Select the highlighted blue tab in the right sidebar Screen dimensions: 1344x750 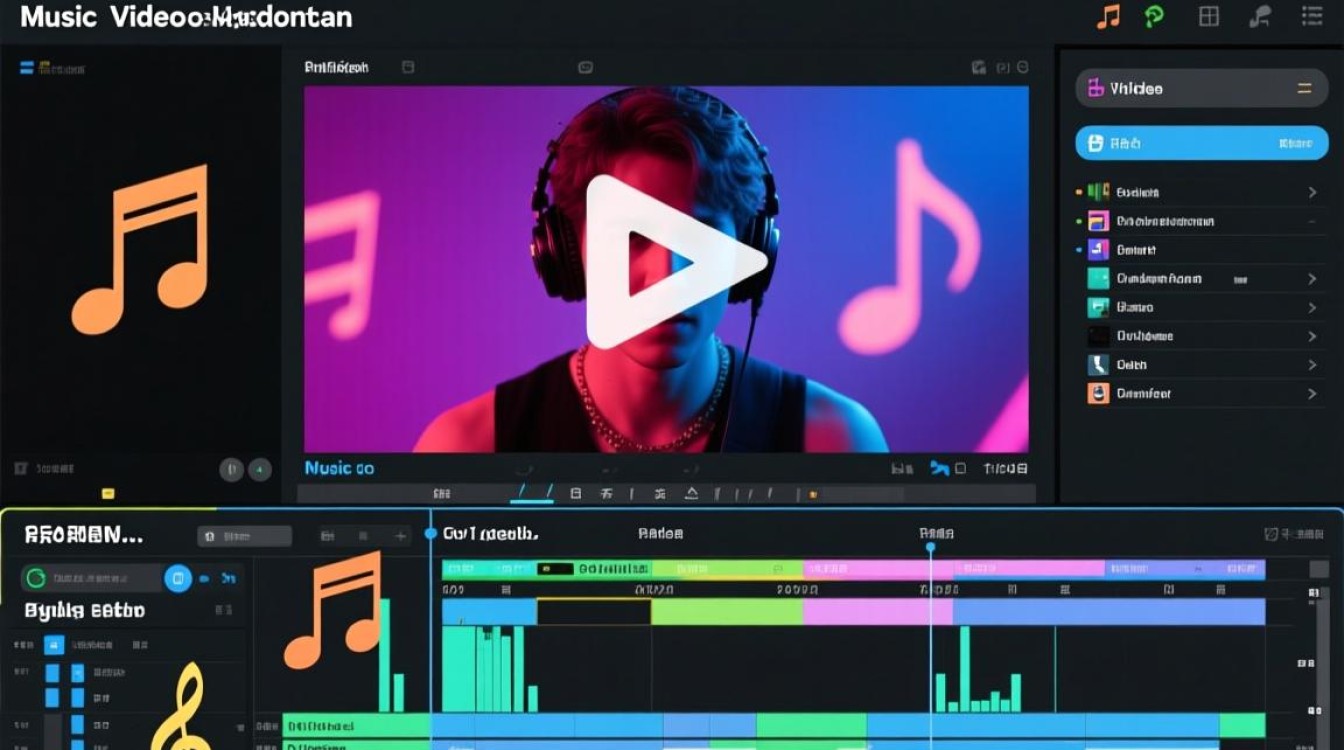click(x=1201, y=144)
